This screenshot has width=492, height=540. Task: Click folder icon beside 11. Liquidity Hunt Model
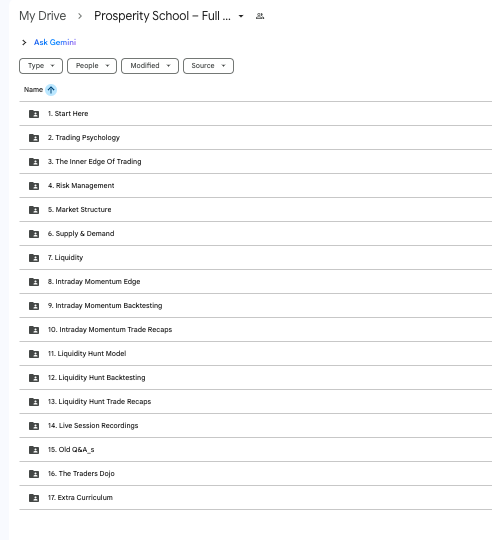34,354
